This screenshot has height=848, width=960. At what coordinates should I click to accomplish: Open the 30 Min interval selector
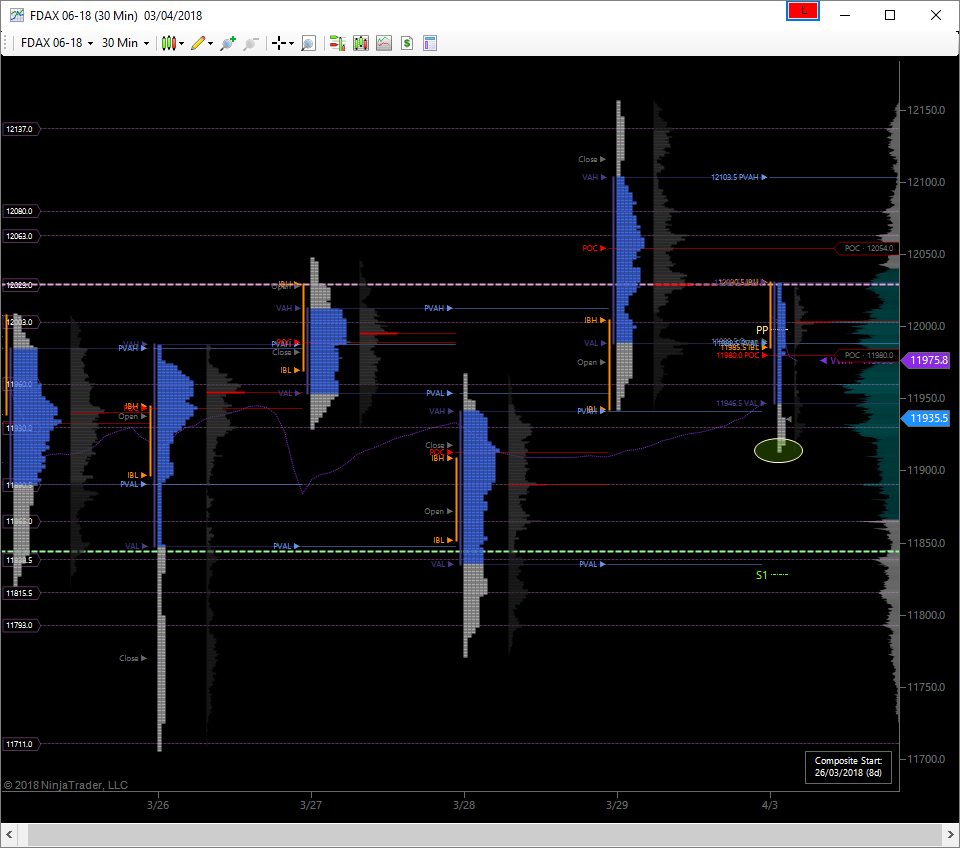coord(125,43)
